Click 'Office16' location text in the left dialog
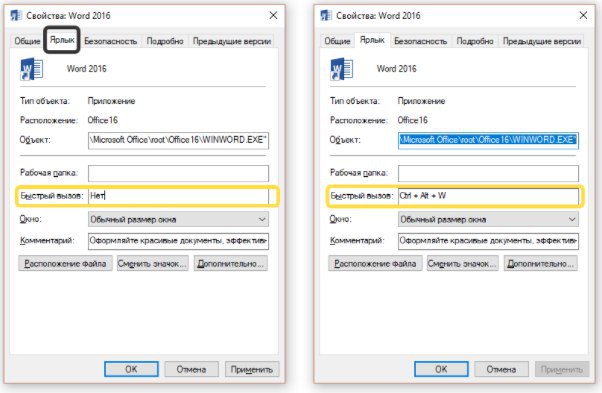This screenshot has height=393, width=602. click(103, 120)
